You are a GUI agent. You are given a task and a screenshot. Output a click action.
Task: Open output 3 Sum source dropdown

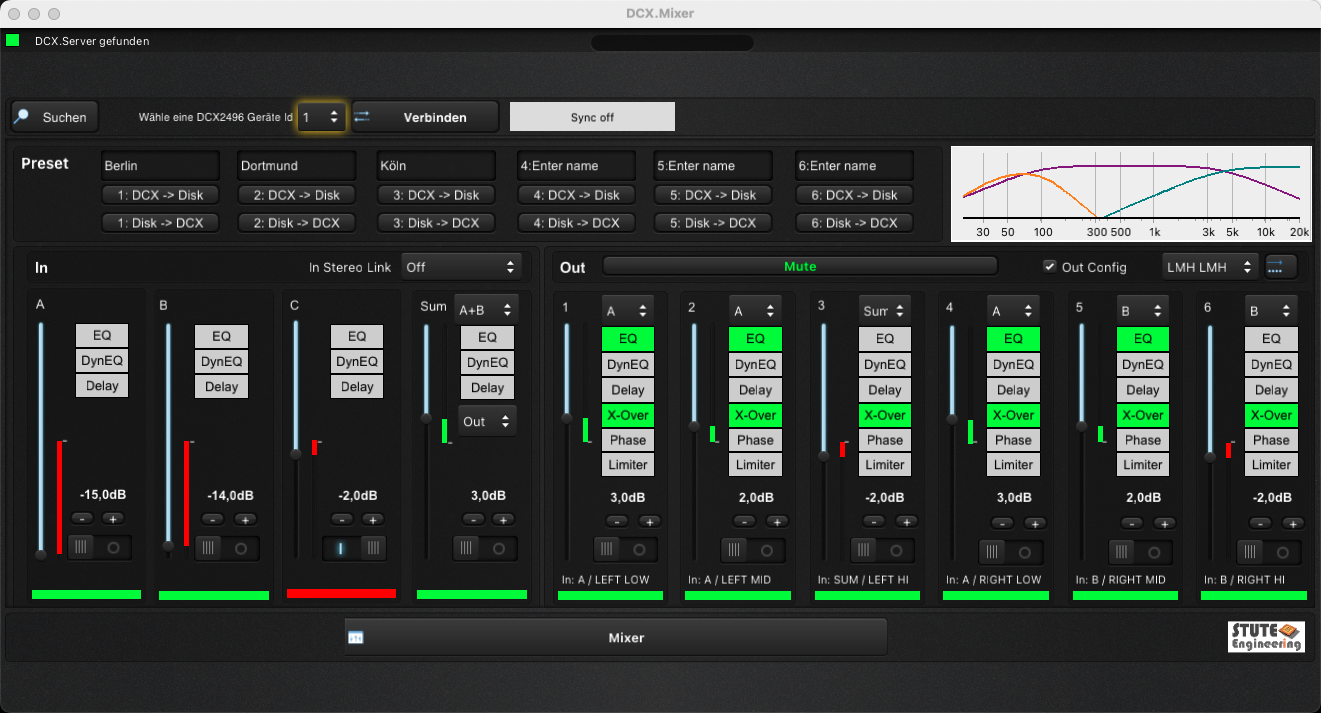[885, 311]
